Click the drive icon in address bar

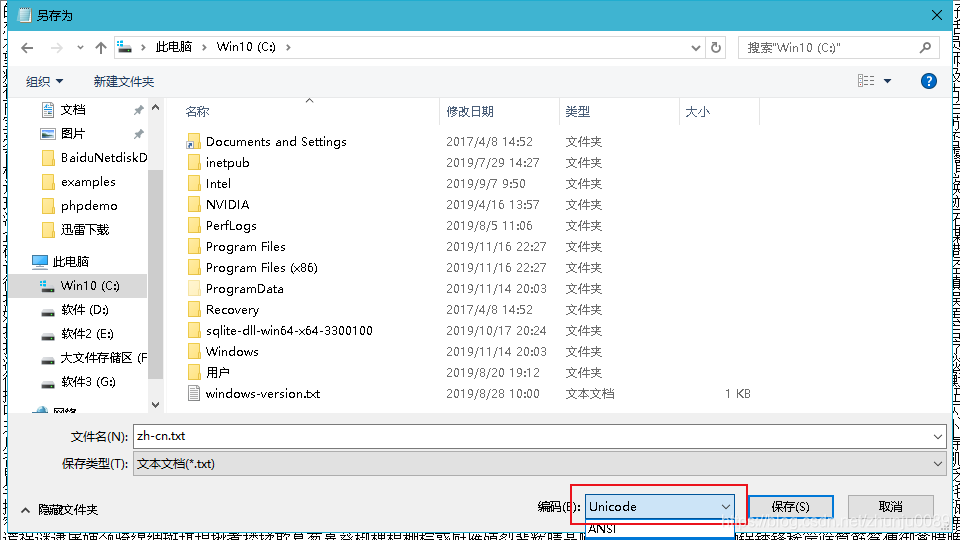click(125, 47)
